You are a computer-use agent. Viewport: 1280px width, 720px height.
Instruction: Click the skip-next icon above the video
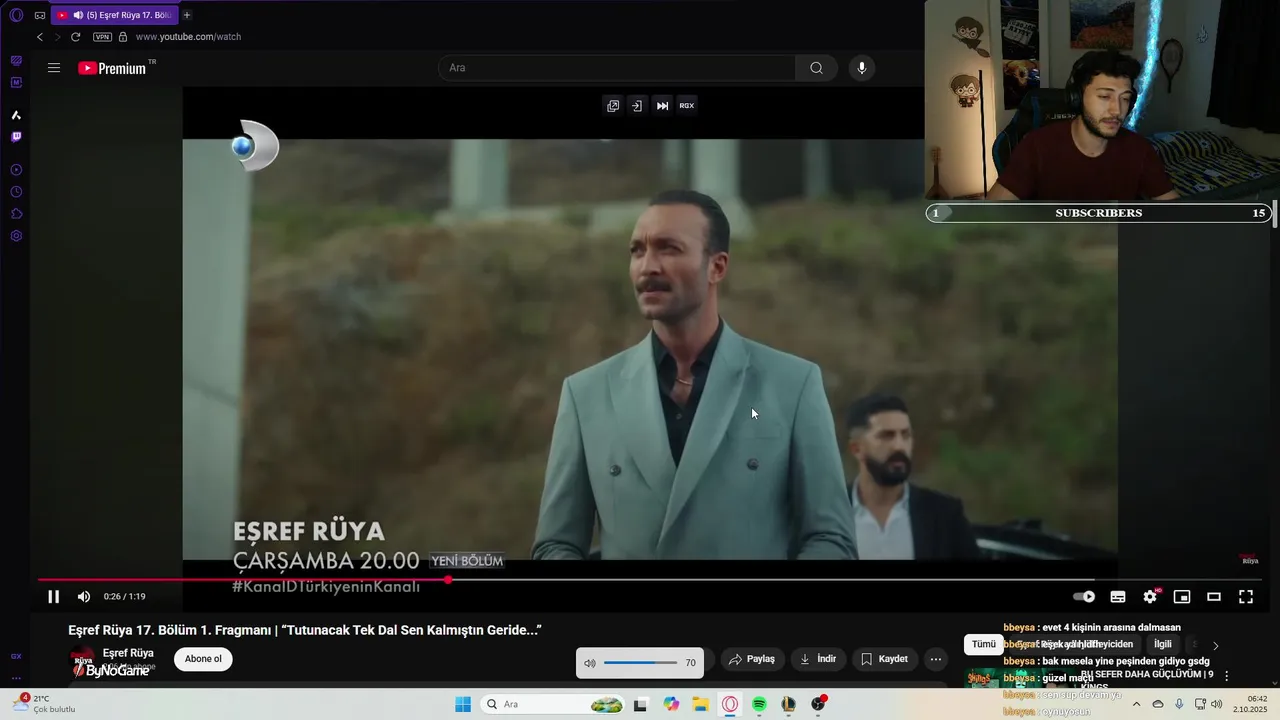click(x=662, y=106)
